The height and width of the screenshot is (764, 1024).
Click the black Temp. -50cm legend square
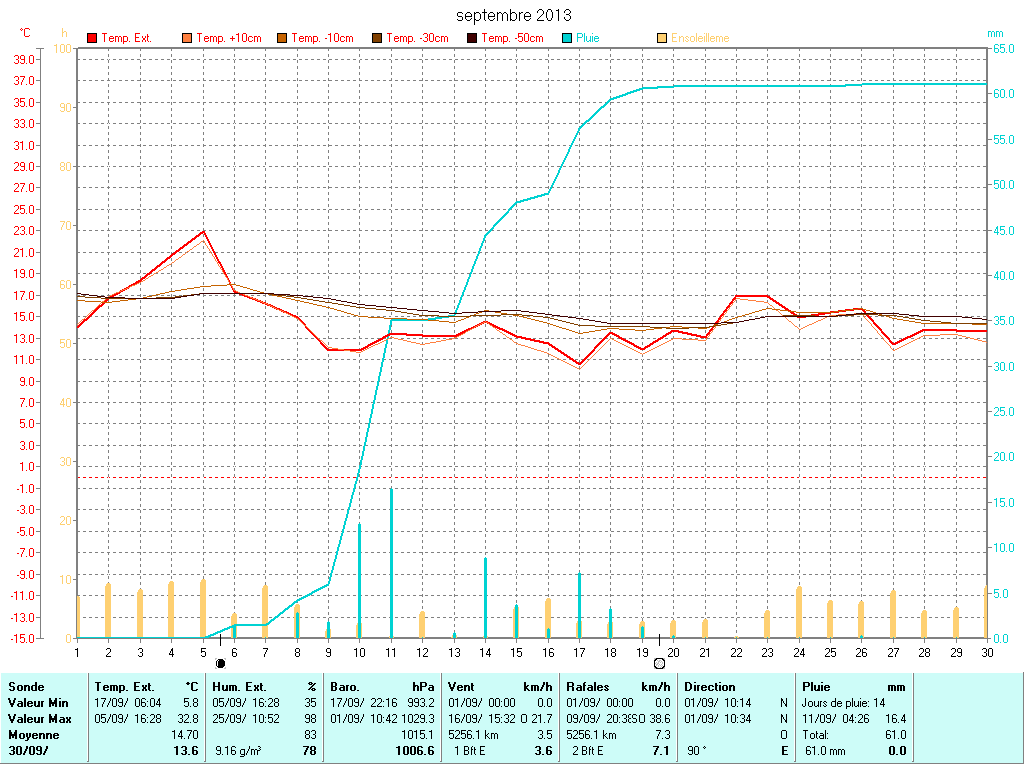coord(472,38)
